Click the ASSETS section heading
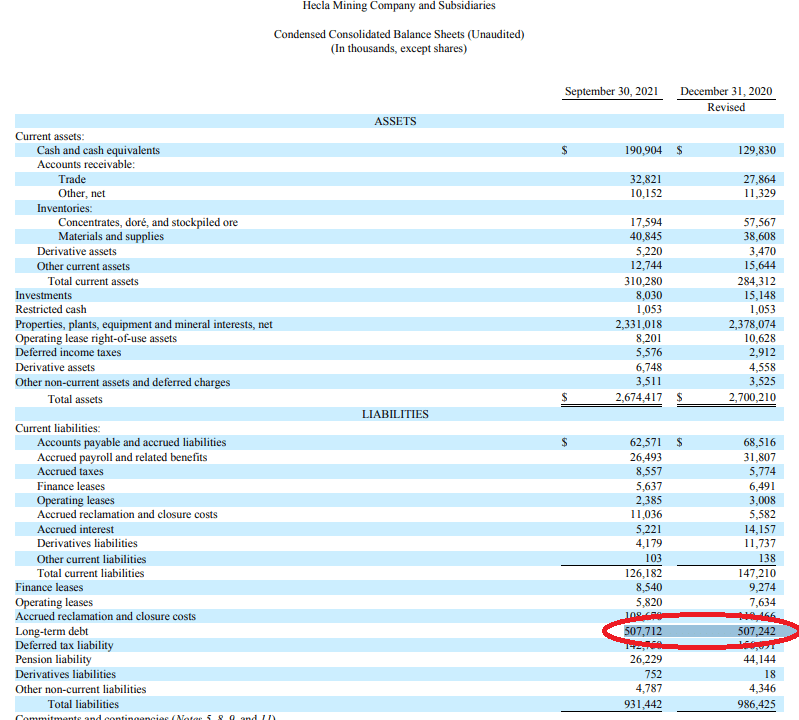Screen dimensions: 799x720 (x=395, y=121)
